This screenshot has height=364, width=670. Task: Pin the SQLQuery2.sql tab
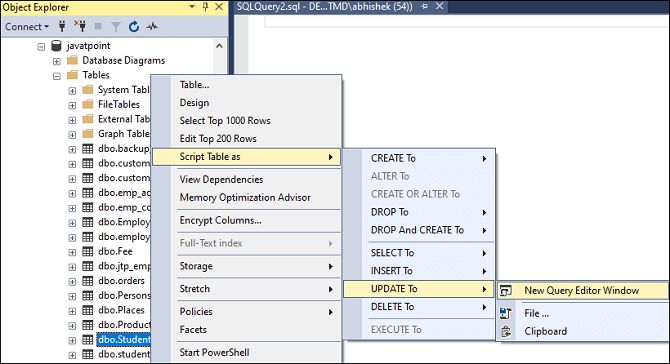pyautogui.click(x=425, y=6)
